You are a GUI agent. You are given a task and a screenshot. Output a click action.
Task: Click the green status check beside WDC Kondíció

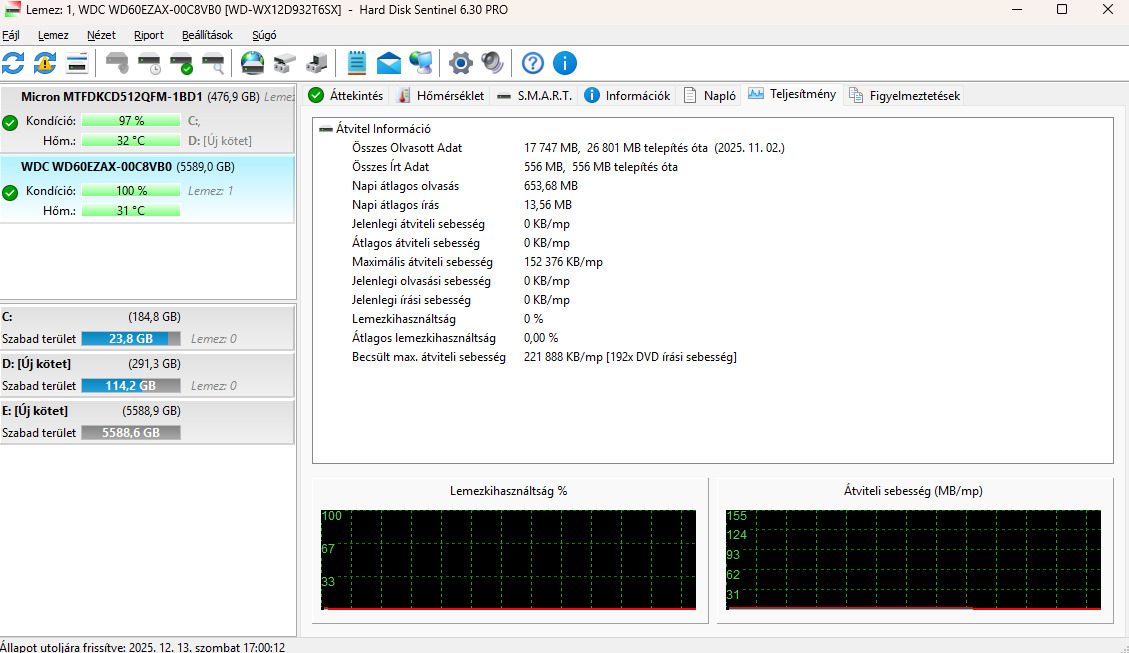click(x=10, y=192)
